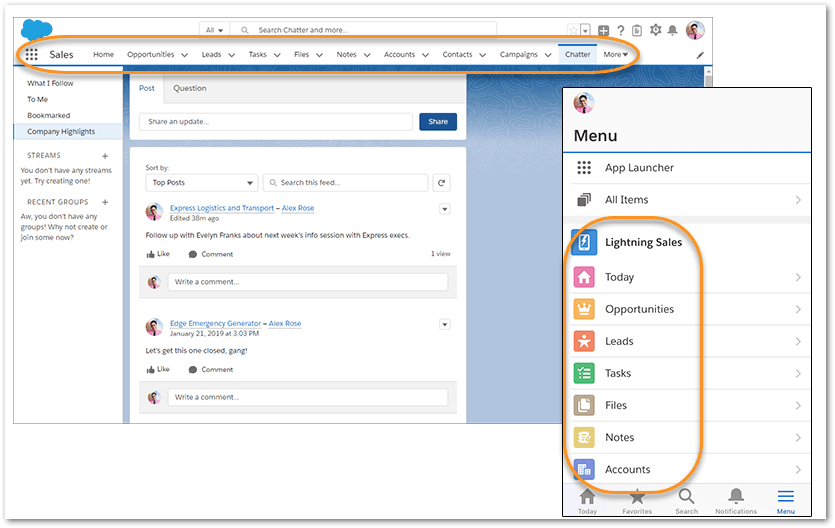Image resolution: width=835 pixels, height=528 pixels.
Task: Expand the Opportunities tab dropdown arrow
Action: [x=184, y=55]
